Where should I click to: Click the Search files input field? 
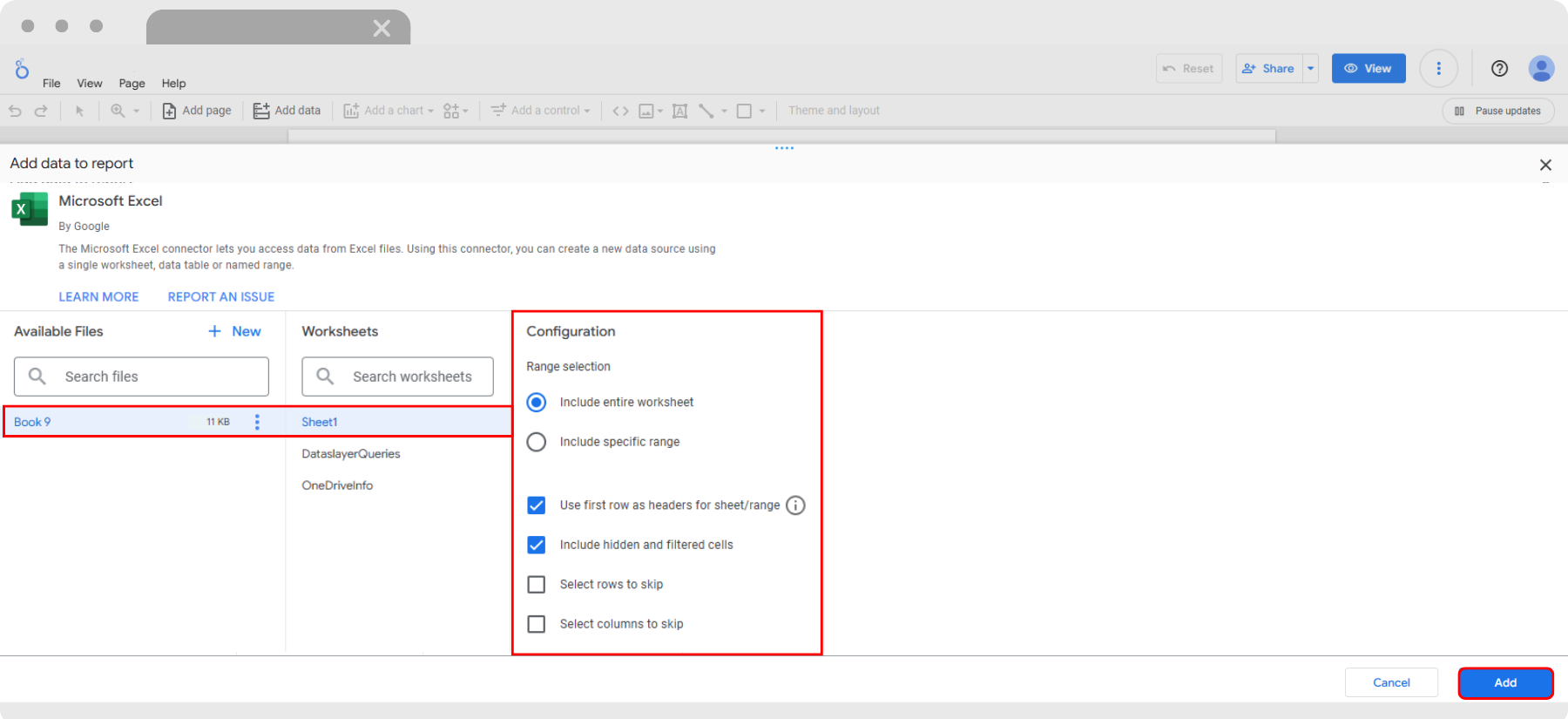(141, 376)
